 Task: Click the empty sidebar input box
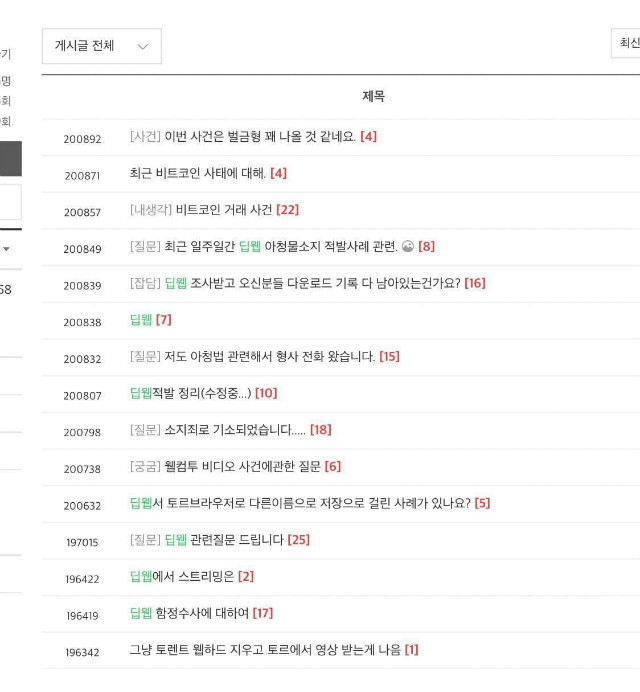11,202
